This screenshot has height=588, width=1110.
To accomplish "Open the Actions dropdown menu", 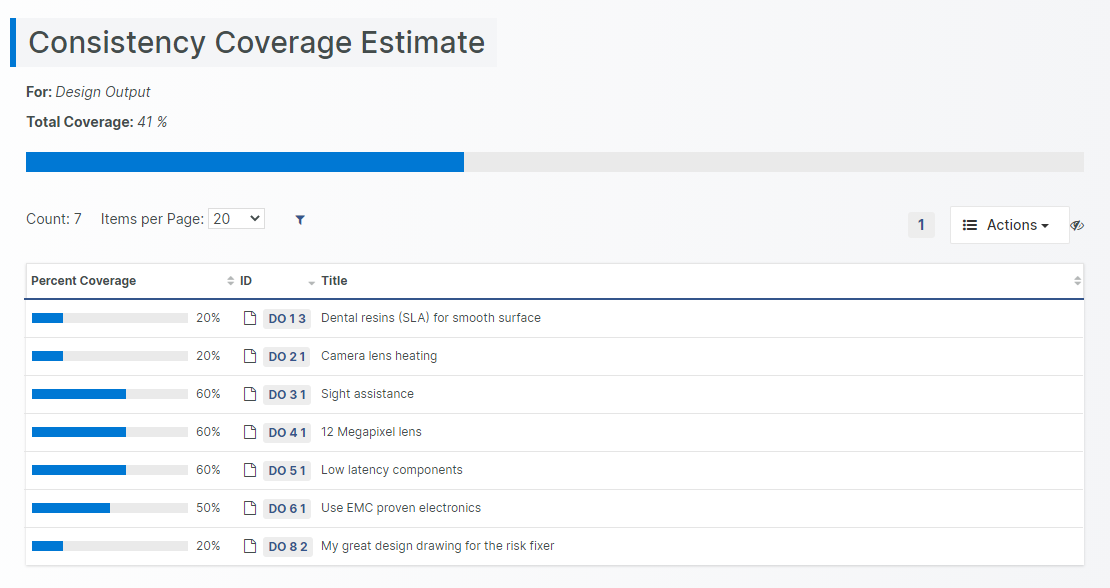I will pyautogui.click(x=1008, y=225).
